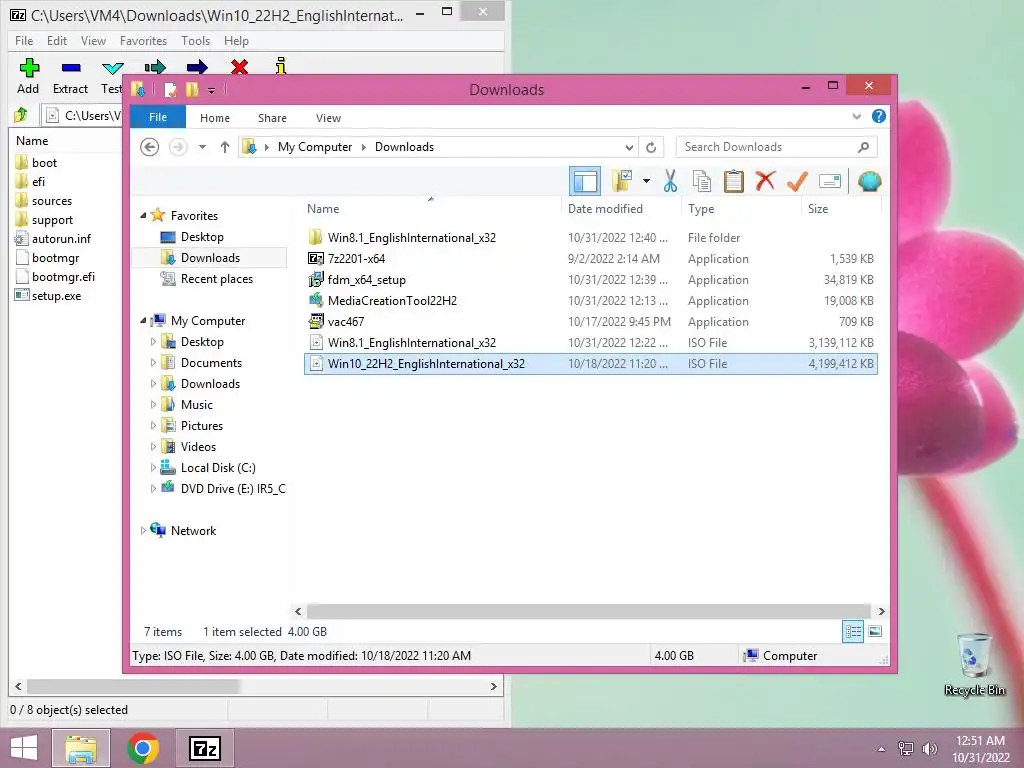Select the MediaCreationTool22H2 file
1024x768 pixels.
[x=590, y=300]
